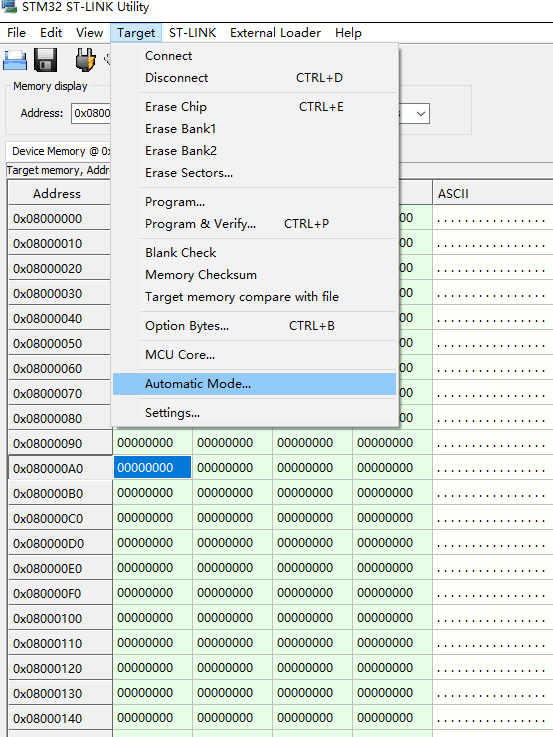Click fourth data cell in row 0x08000100

(x=392, y=618)
